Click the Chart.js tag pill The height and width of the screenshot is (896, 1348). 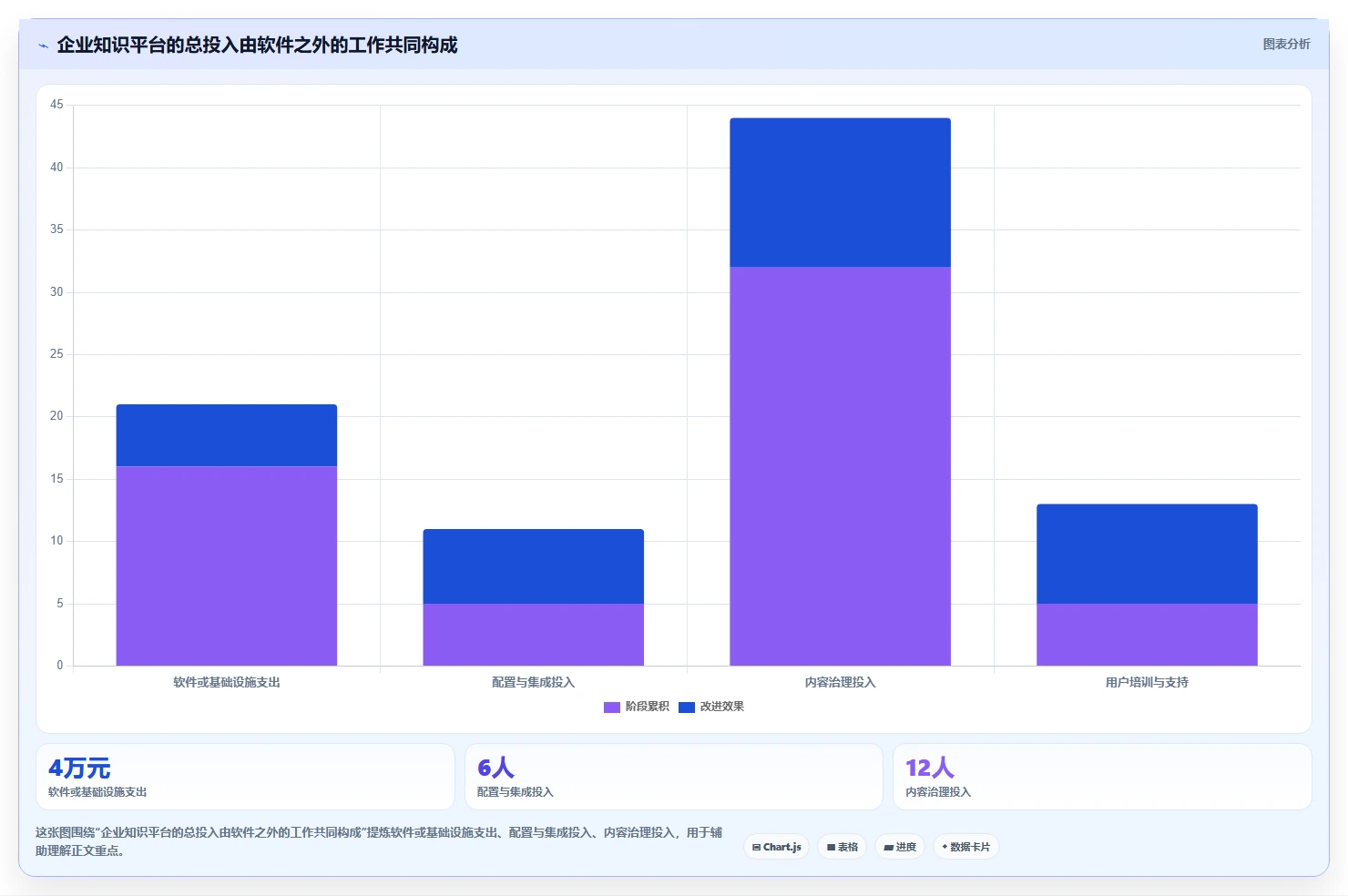pos(776,847)
